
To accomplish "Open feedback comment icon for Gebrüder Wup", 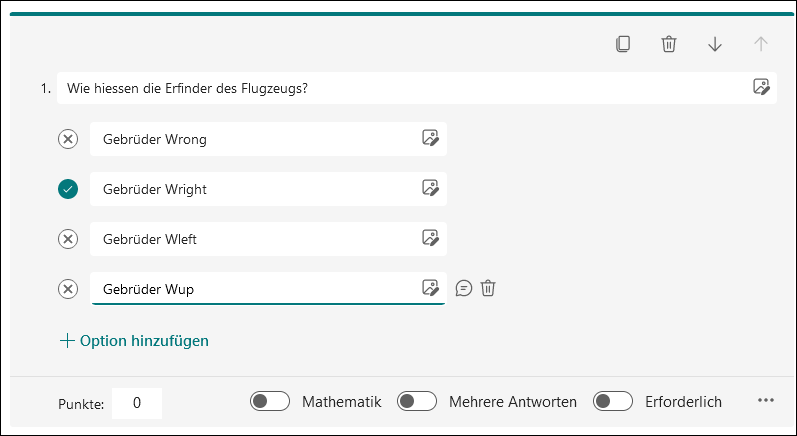I will 464,288.
